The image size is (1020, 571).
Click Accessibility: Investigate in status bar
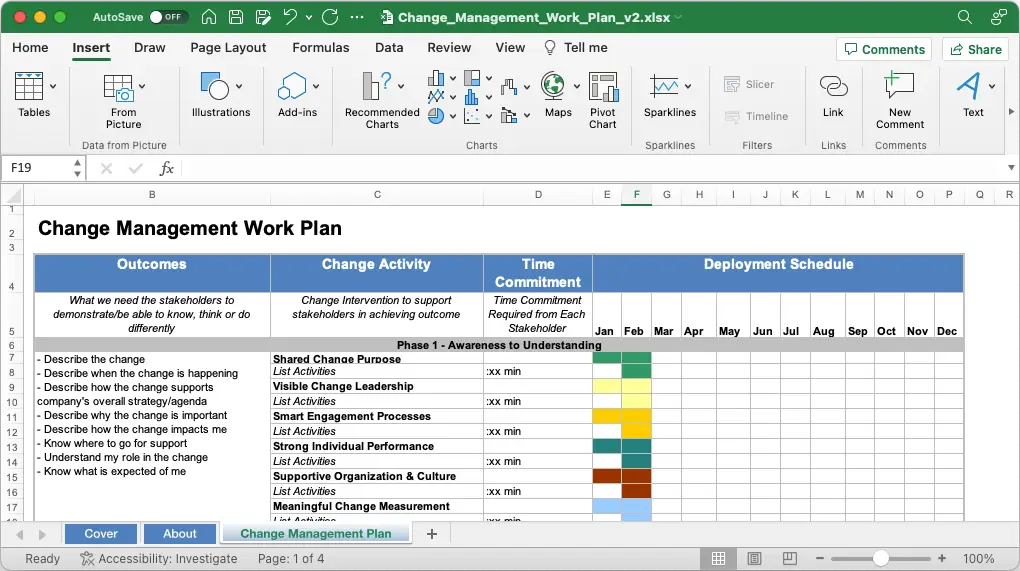tap(159, 559)
